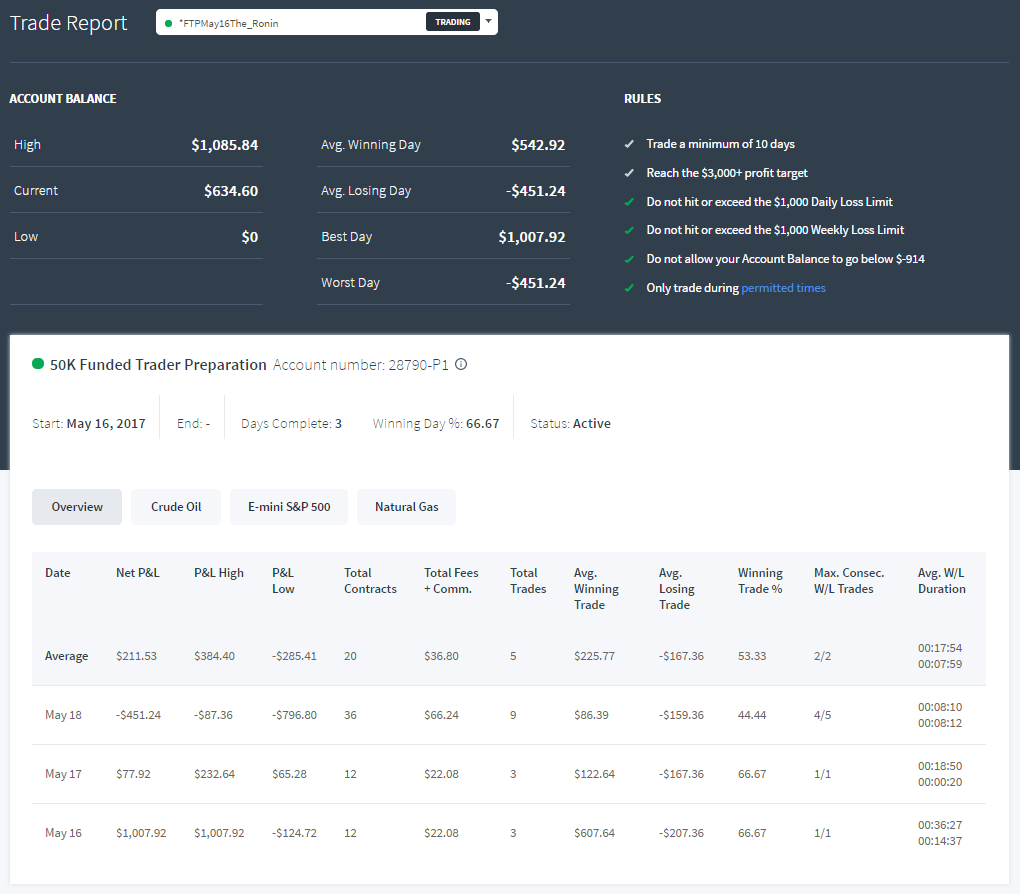
Task: Click checkmark next to Reach the $3,000+ profit target
Action: pos(629,173)
